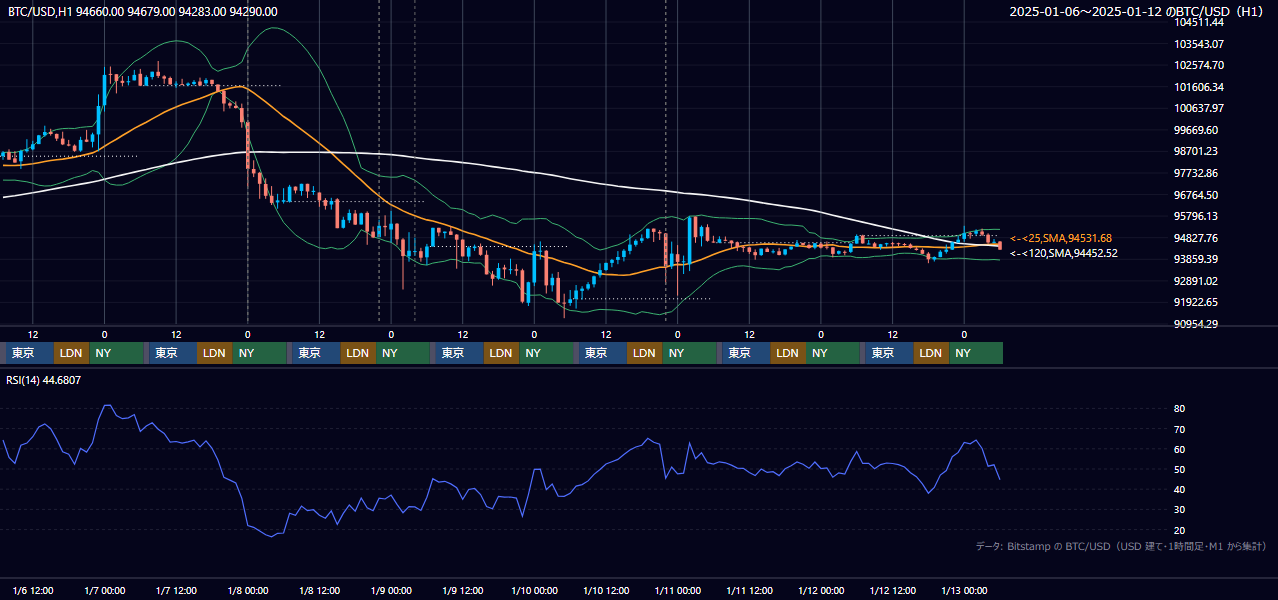Pick the 100637.97 price level label
The image size is (1278, 600).
click(x=1199, y=108)
